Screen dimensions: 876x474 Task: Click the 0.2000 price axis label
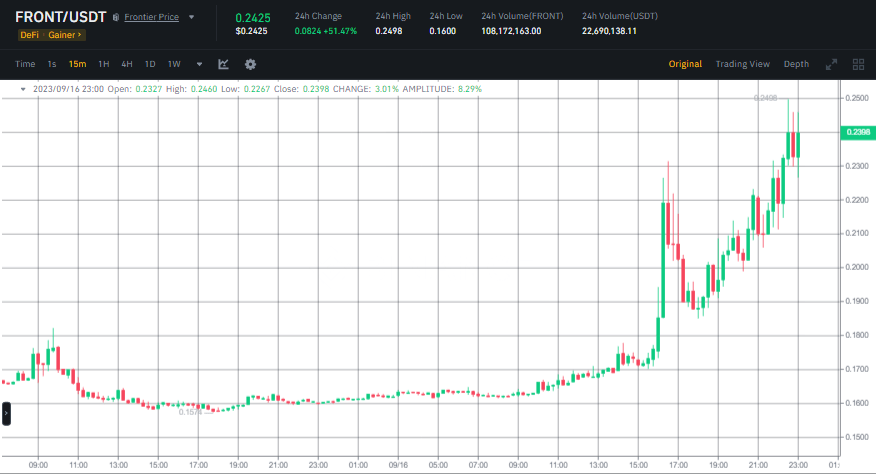[857, 267]
